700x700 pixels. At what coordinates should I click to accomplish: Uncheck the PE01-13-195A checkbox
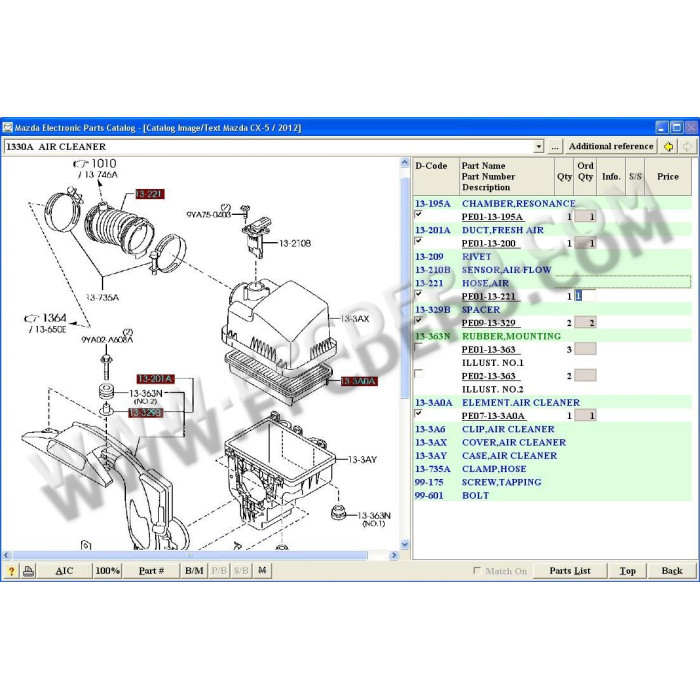418,214
